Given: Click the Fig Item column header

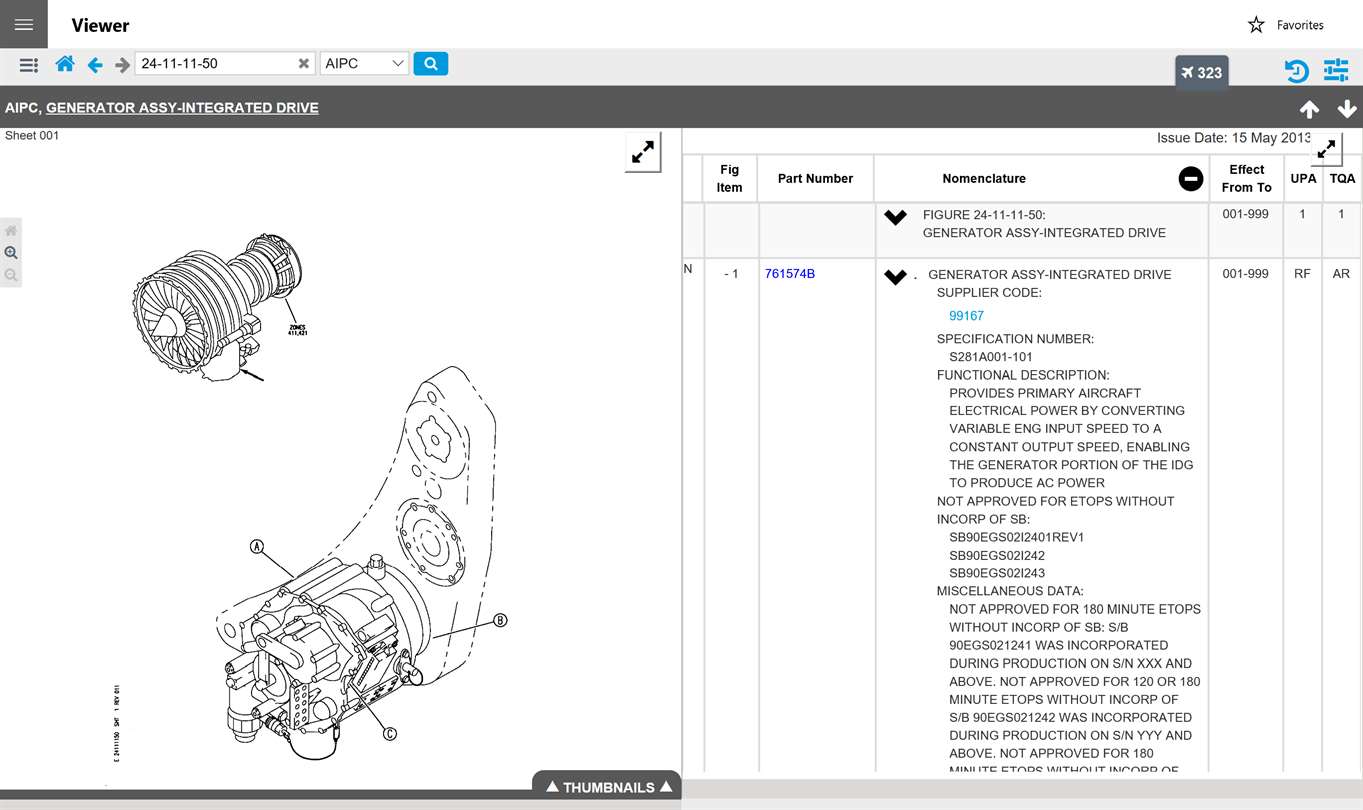Looking at the screenshot, I should [730, 178].
